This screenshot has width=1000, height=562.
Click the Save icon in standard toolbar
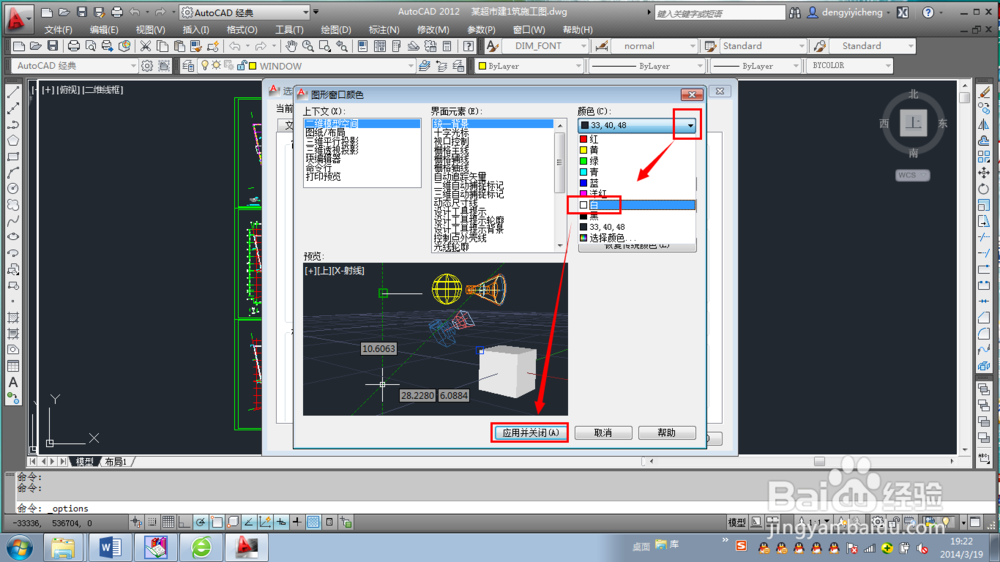click(52, 46)
